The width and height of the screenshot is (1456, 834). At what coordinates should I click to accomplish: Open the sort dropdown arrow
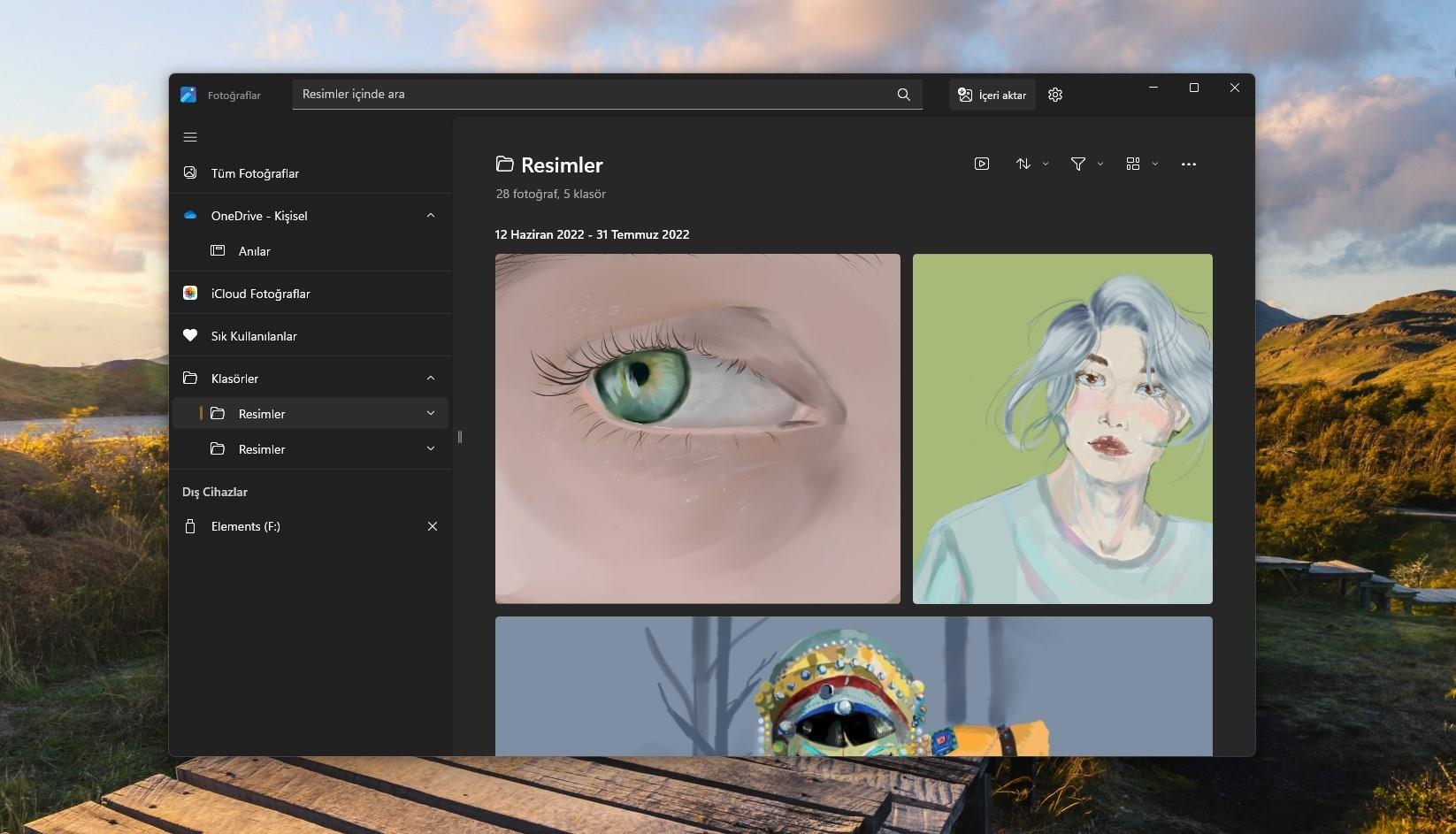coord(1046,164)
